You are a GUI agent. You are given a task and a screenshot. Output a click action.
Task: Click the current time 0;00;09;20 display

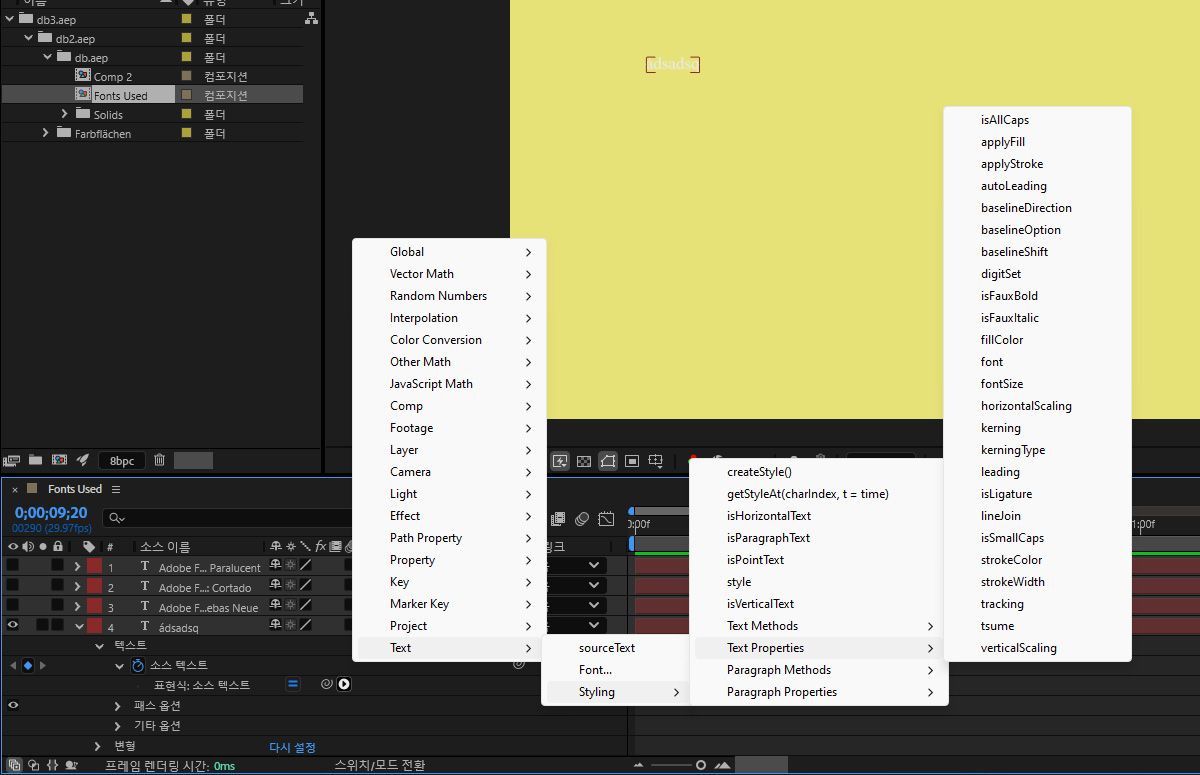click(51, 512)
